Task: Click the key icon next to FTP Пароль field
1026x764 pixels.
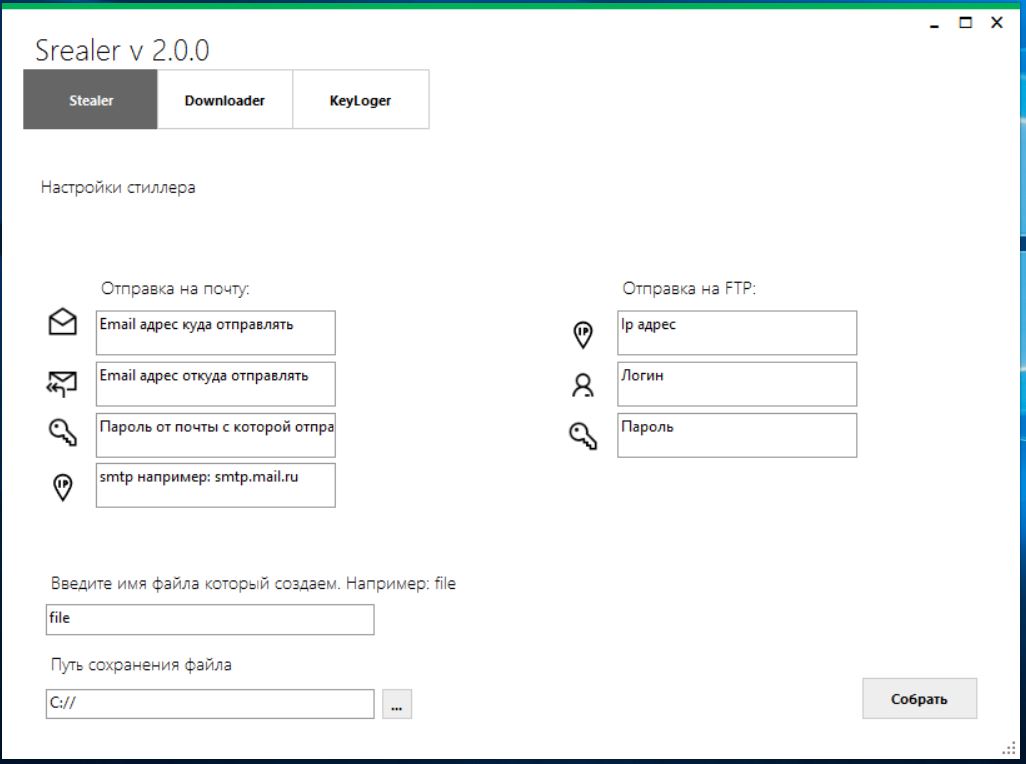Action: (x=582, y=435)
